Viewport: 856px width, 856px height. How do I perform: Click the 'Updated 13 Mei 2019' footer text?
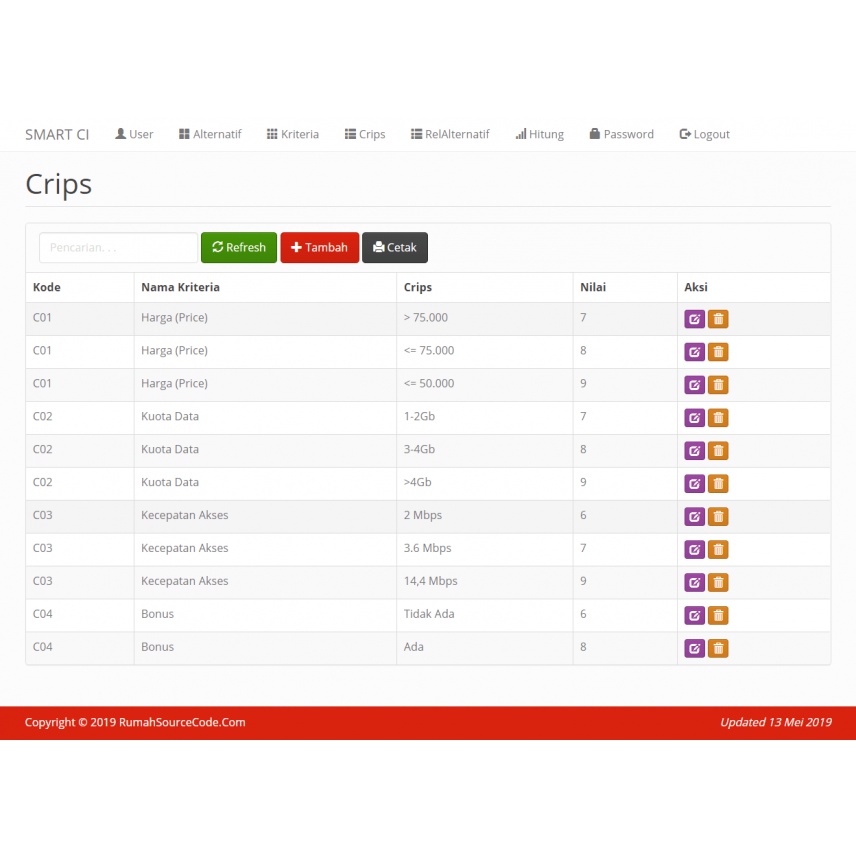pyautogui.click(x=776, y=722)
